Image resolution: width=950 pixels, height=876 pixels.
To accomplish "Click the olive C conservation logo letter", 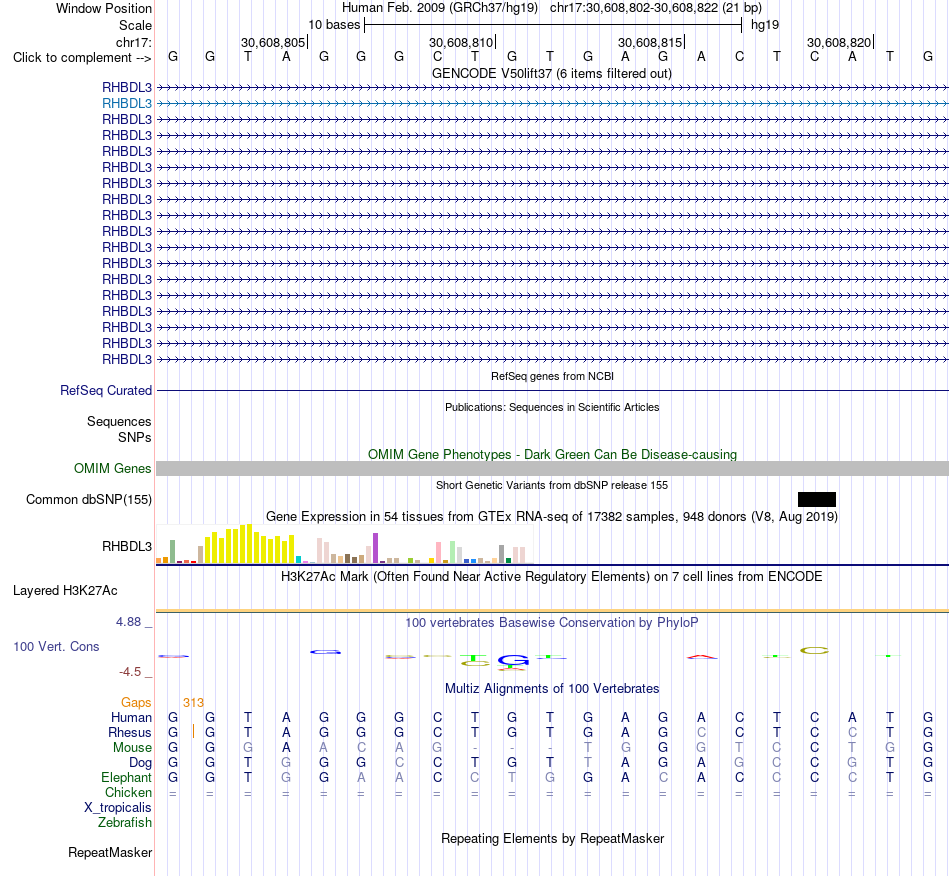I will pos(814,651).
